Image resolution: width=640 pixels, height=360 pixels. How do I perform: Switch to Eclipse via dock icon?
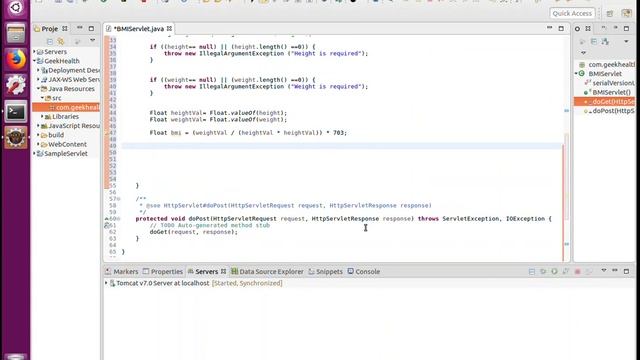(x=16, y=137)
